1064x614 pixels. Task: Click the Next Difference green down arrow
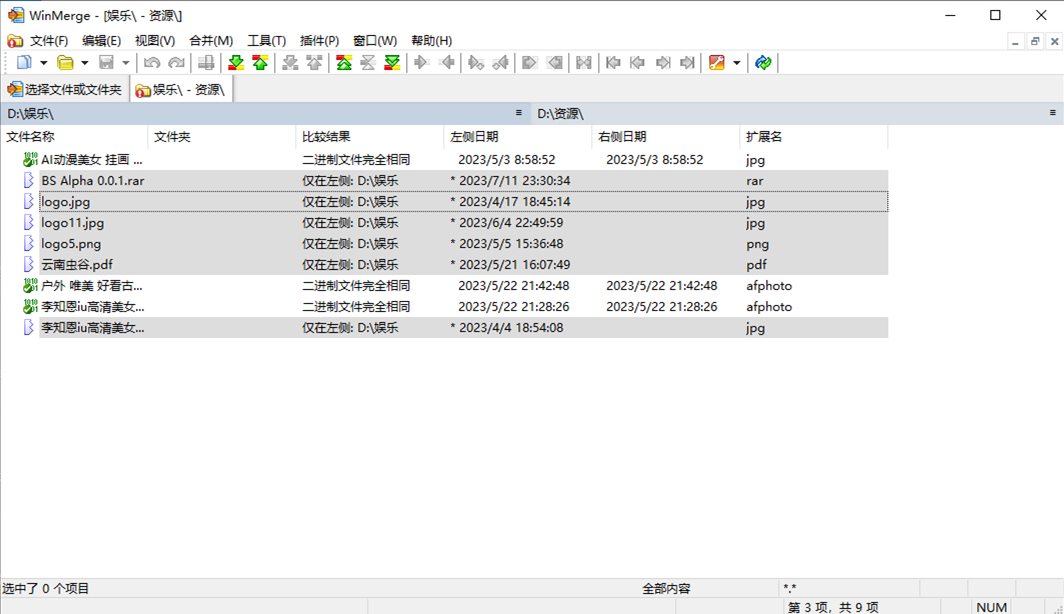[236, 63]
